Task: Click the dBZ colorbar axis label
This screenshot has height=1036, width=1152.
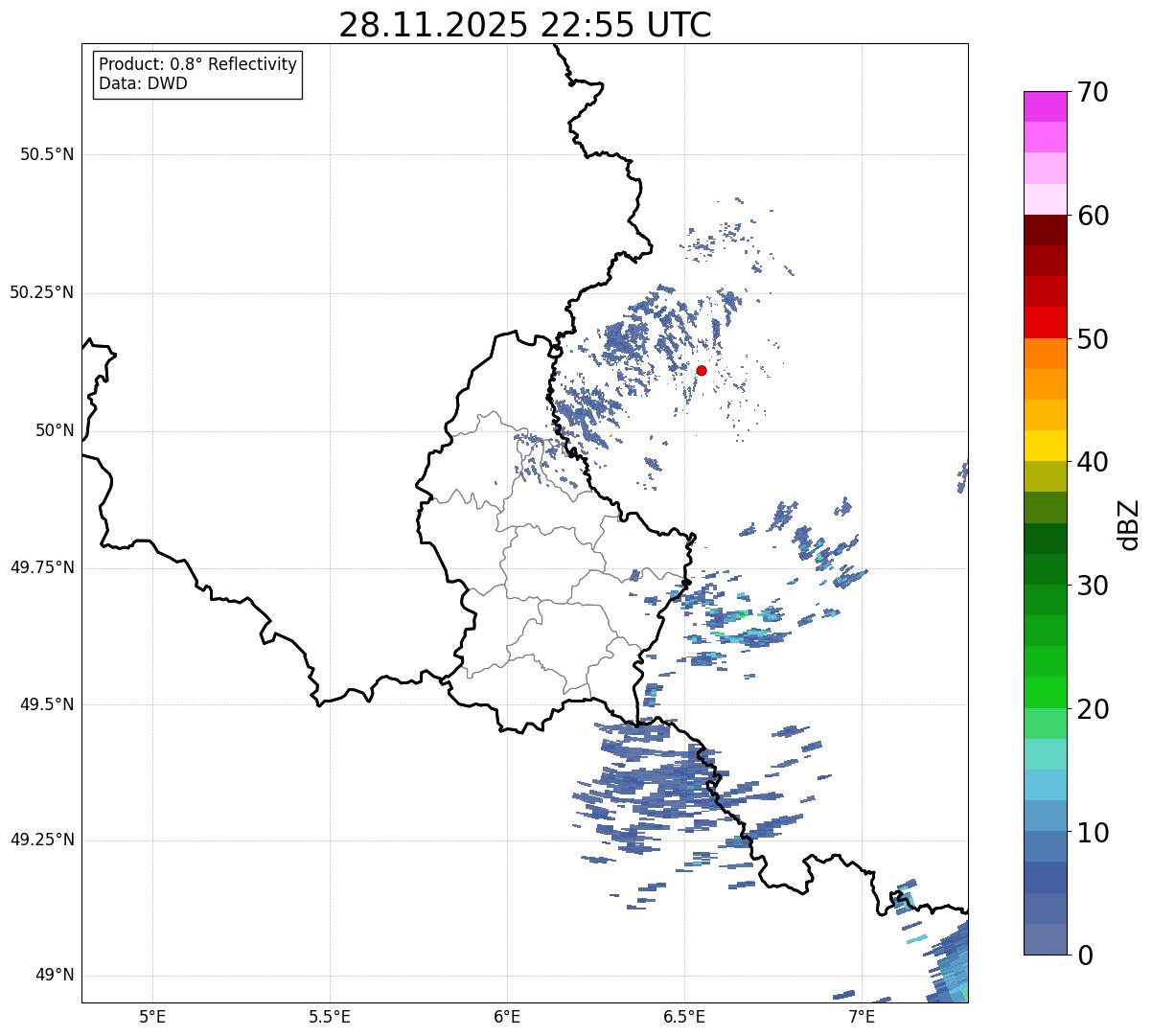Action: (x=1129, y=524)
